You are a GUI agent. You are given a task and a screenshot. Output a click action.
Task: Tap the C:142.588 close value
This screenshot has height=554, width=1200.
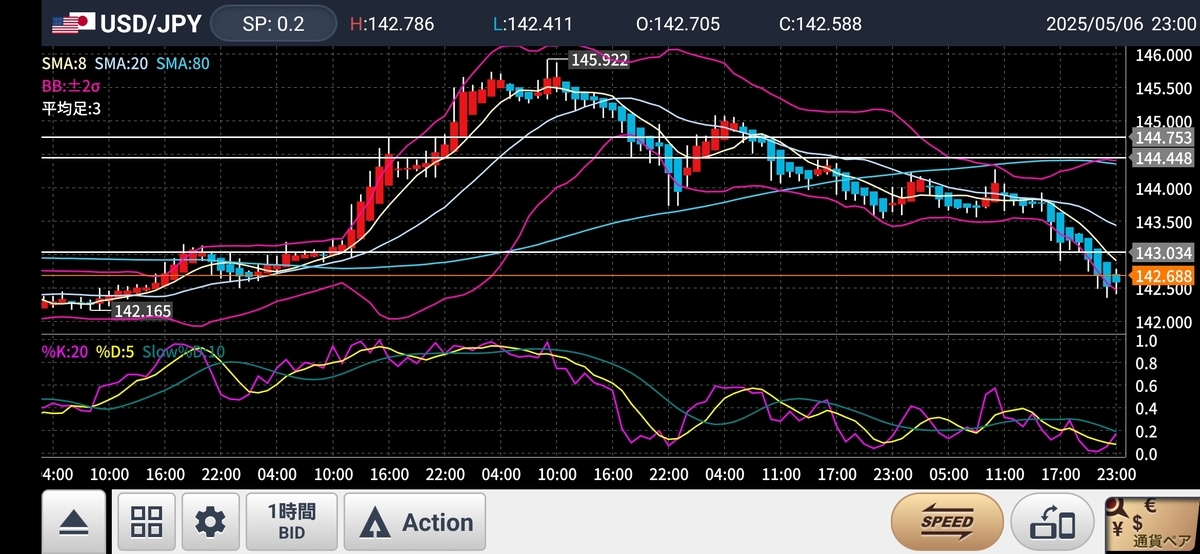pyautogui.click(x=820, y=23)
